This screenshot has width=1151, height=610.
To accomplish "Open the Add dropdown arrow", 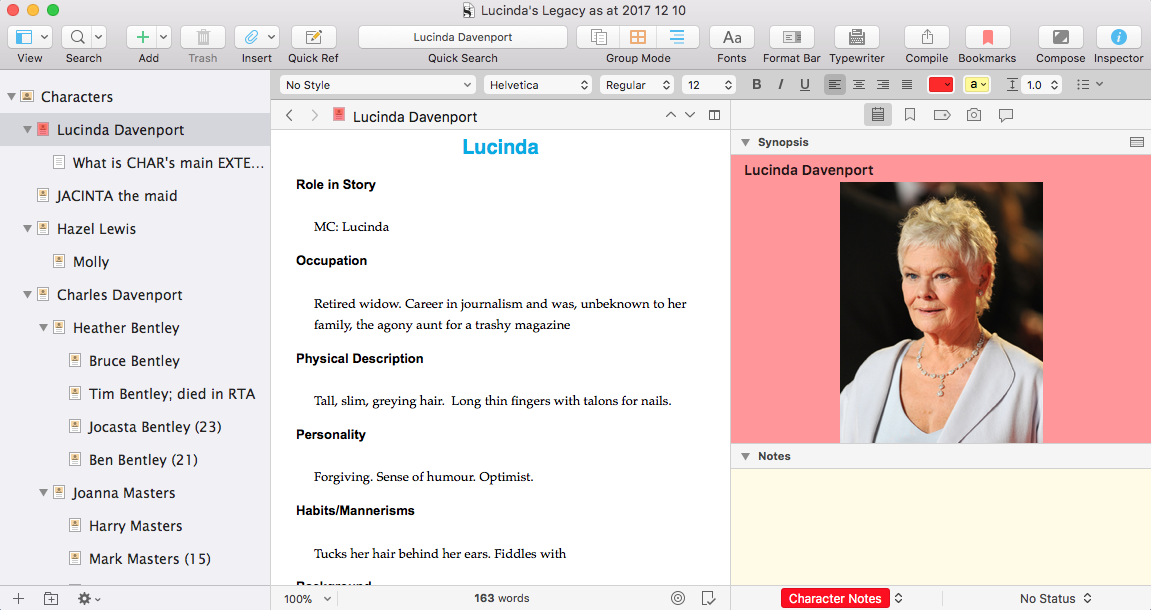I will (x=164, y=37).
